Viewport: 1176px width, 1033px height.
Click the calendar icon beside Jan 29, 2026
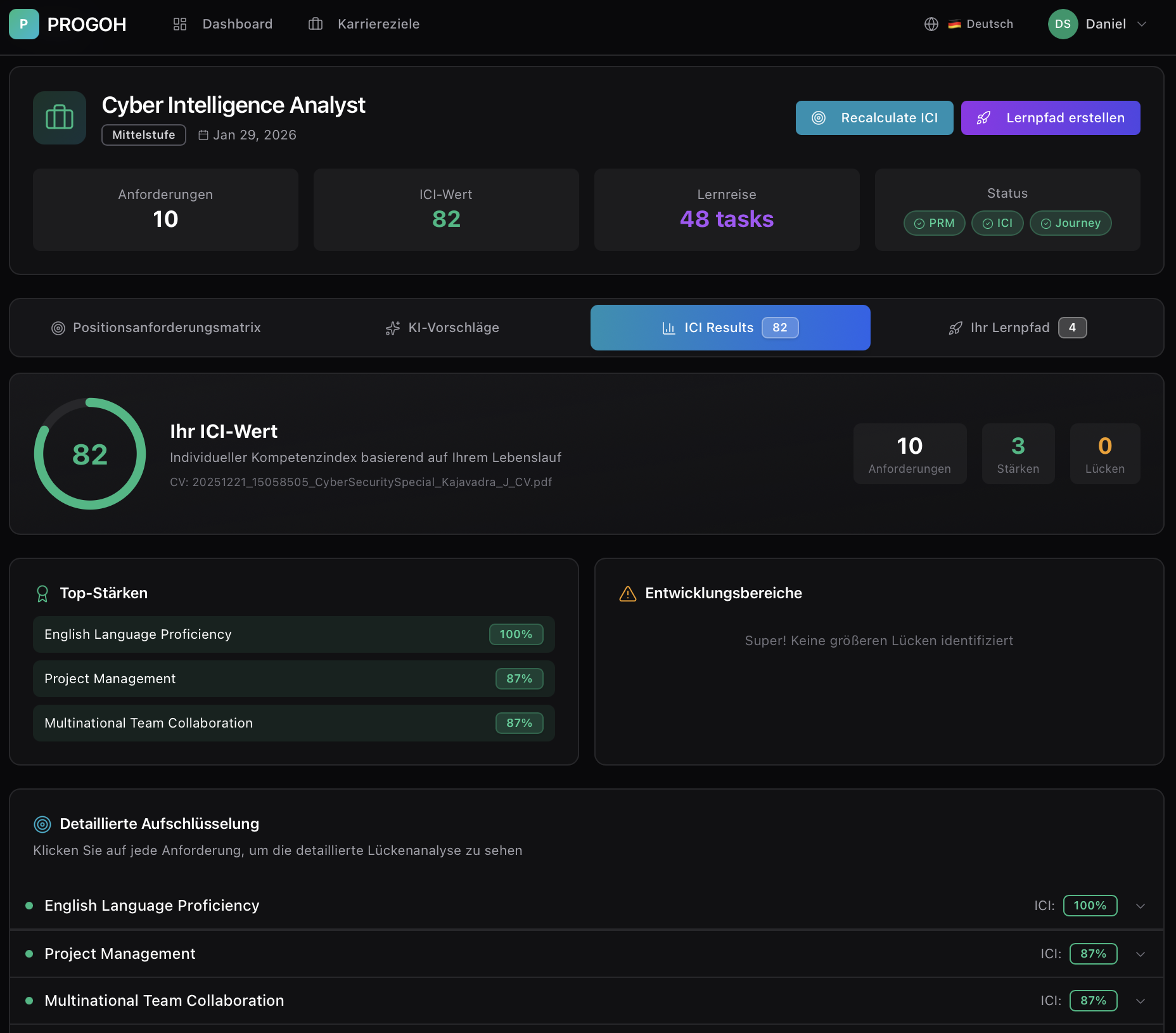pos(203,135)
